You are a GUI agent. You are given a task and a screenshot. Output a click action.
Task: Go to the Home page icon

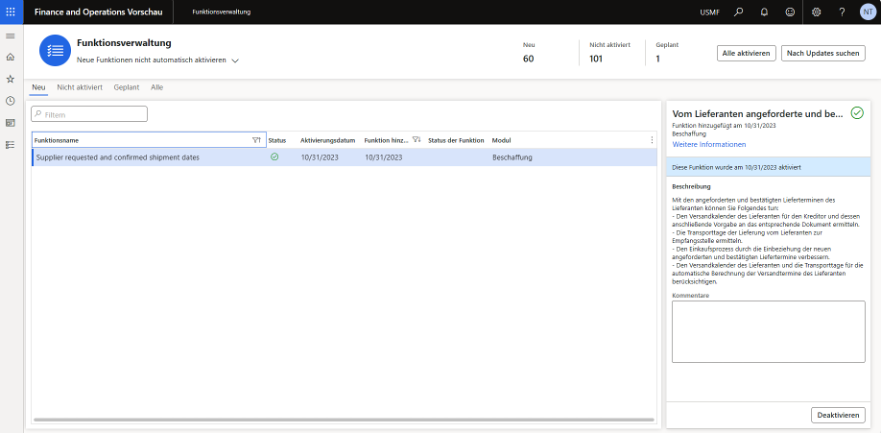tap(10, 57)
